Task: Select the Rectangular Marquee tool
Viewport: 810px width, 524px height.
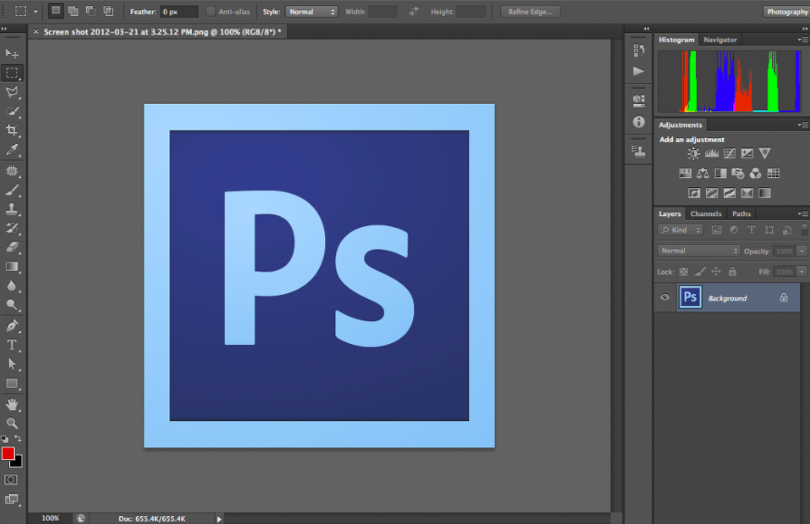Action: click(11, 73)
